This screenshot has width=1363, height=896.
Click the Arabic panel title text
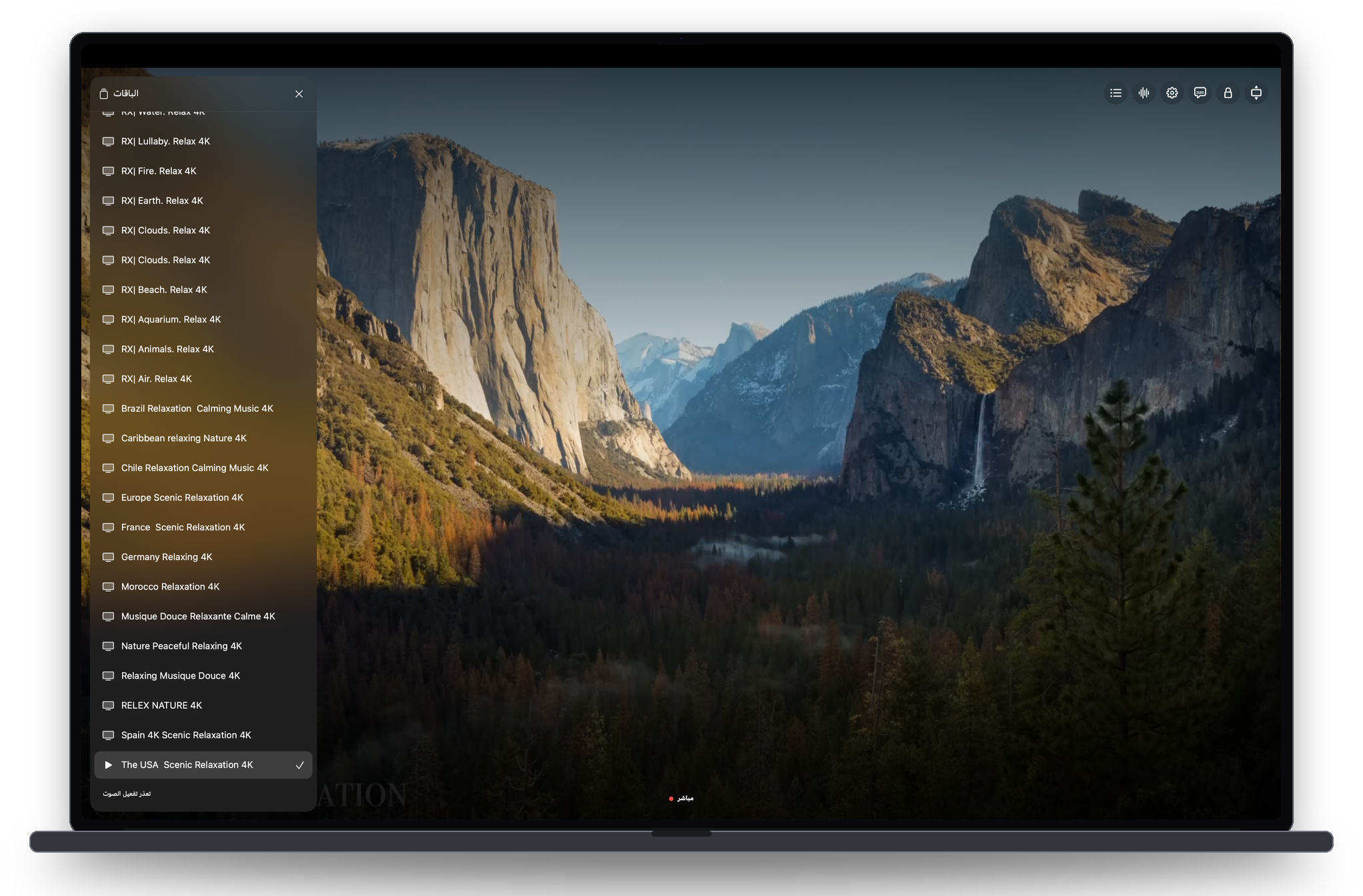tap(126, 93)
